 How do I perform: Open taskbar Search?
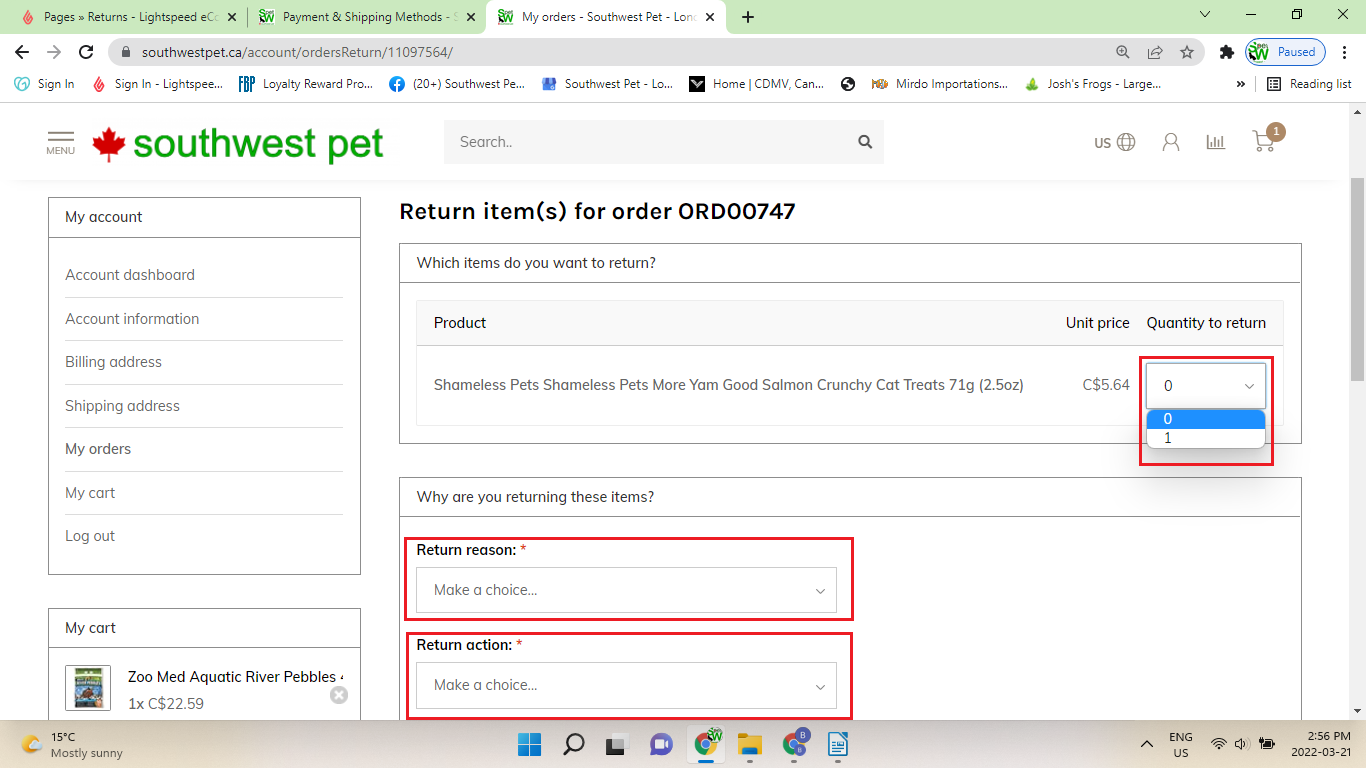[x=573, y=744]
